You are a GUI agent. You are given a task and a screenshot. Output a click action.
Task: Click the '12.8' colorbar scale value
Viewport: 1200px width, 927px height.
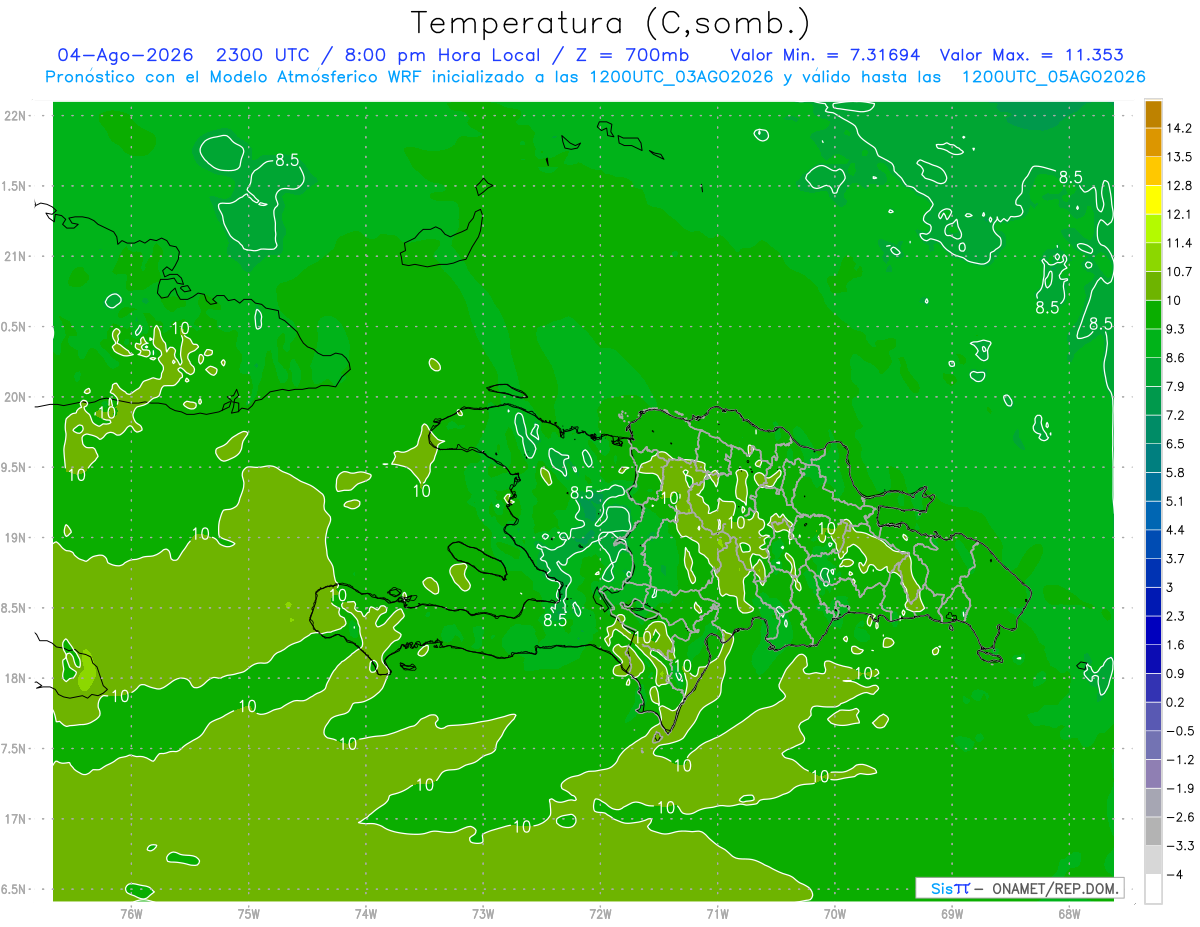coord(1179,186)
